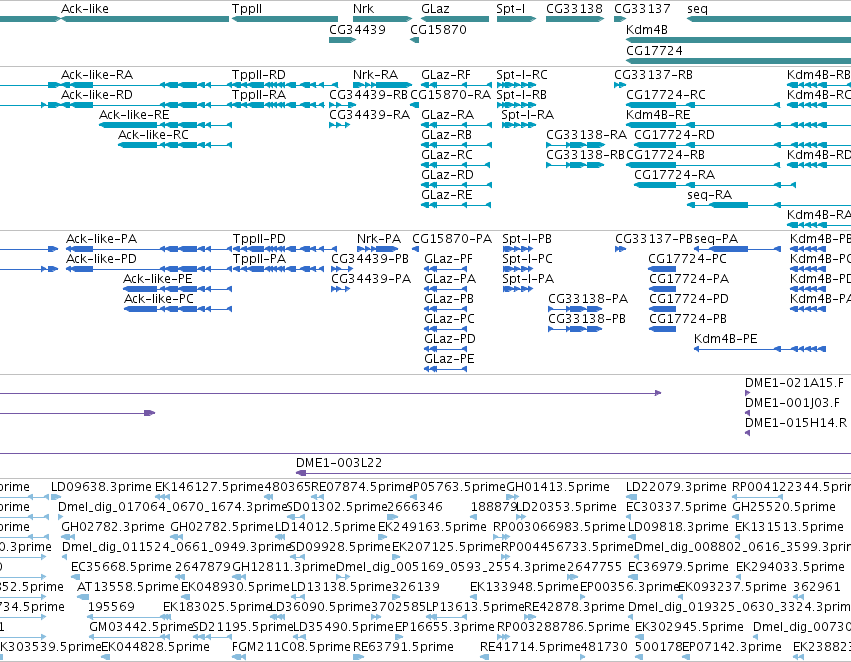Select transcript GLaz-RE
This screenshot has height=662, width=851.
pyautogui.click(x=446, y=195)
